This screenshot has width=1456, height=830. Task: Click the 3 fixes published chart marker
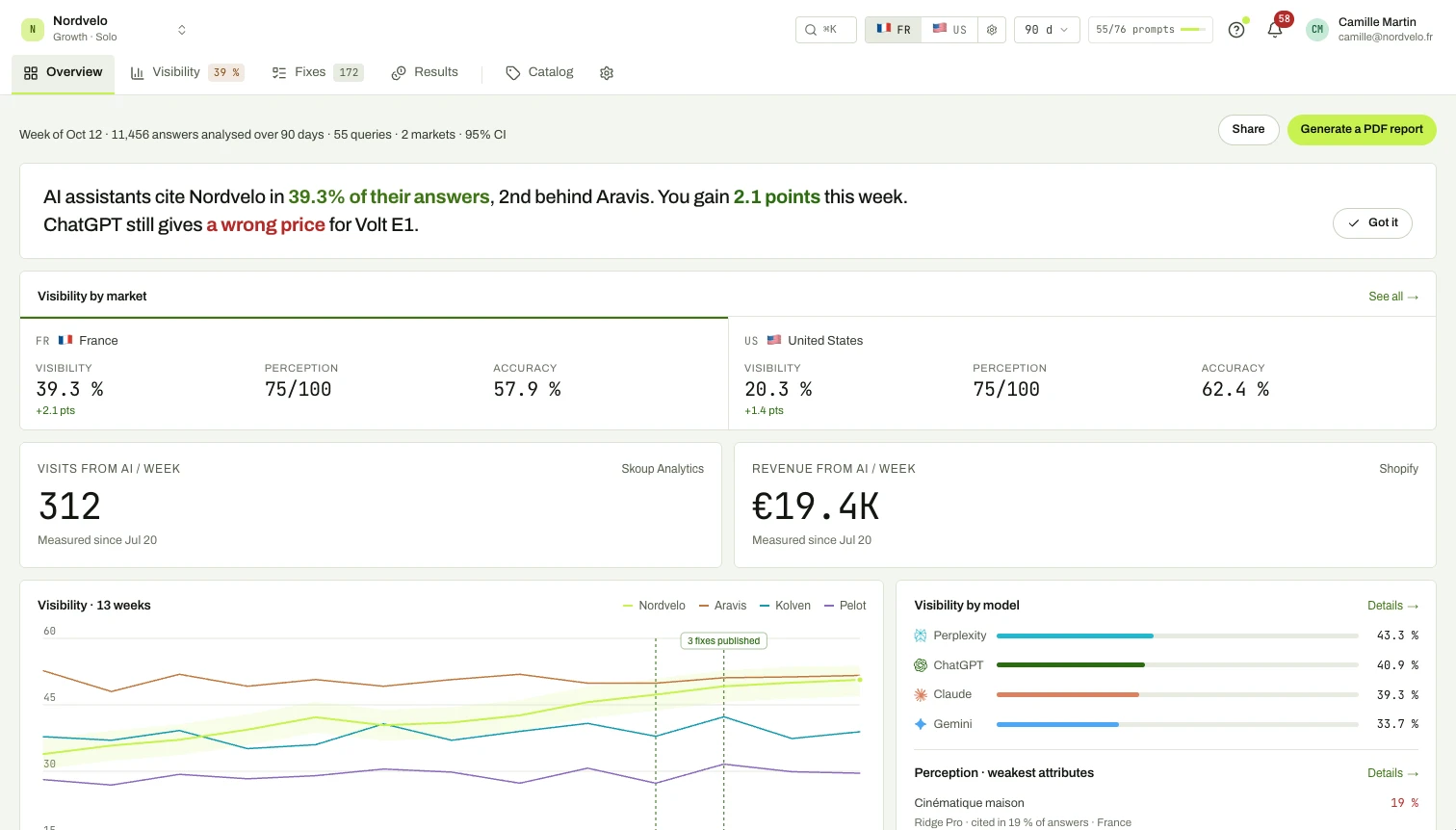[724, 641]
